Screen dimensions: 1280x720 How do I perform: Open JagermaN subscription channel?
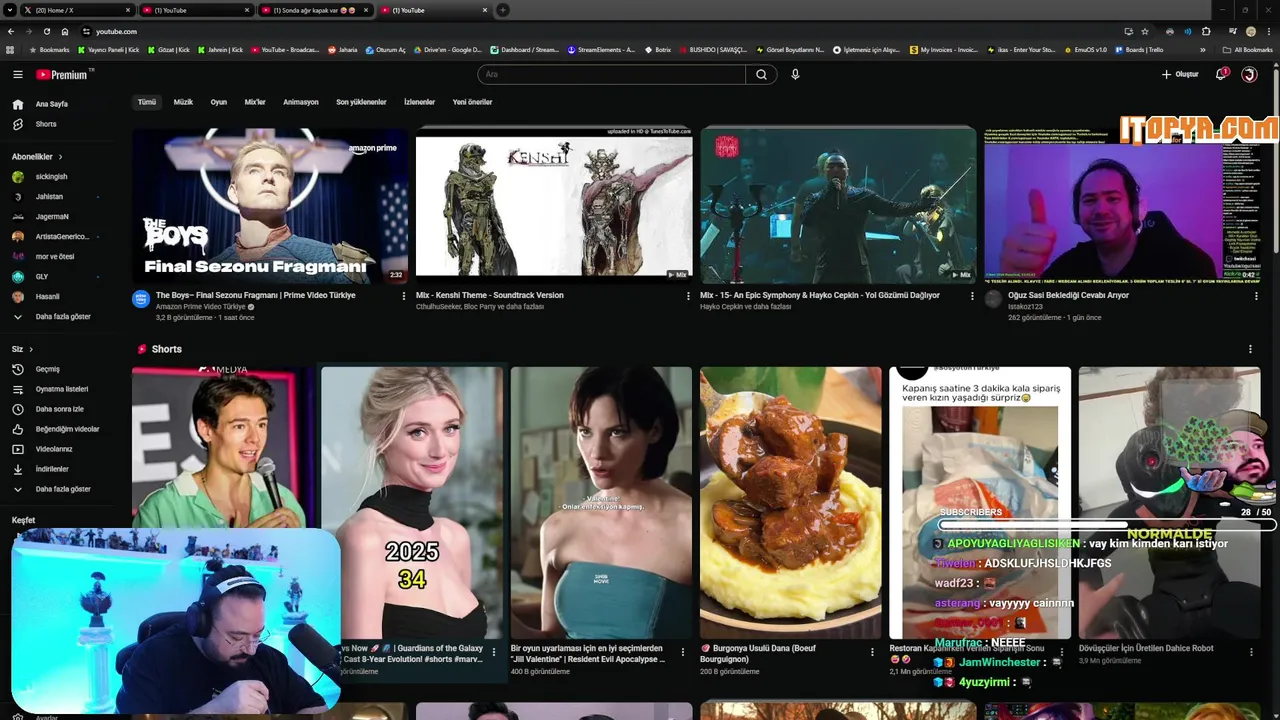(52, 217)
